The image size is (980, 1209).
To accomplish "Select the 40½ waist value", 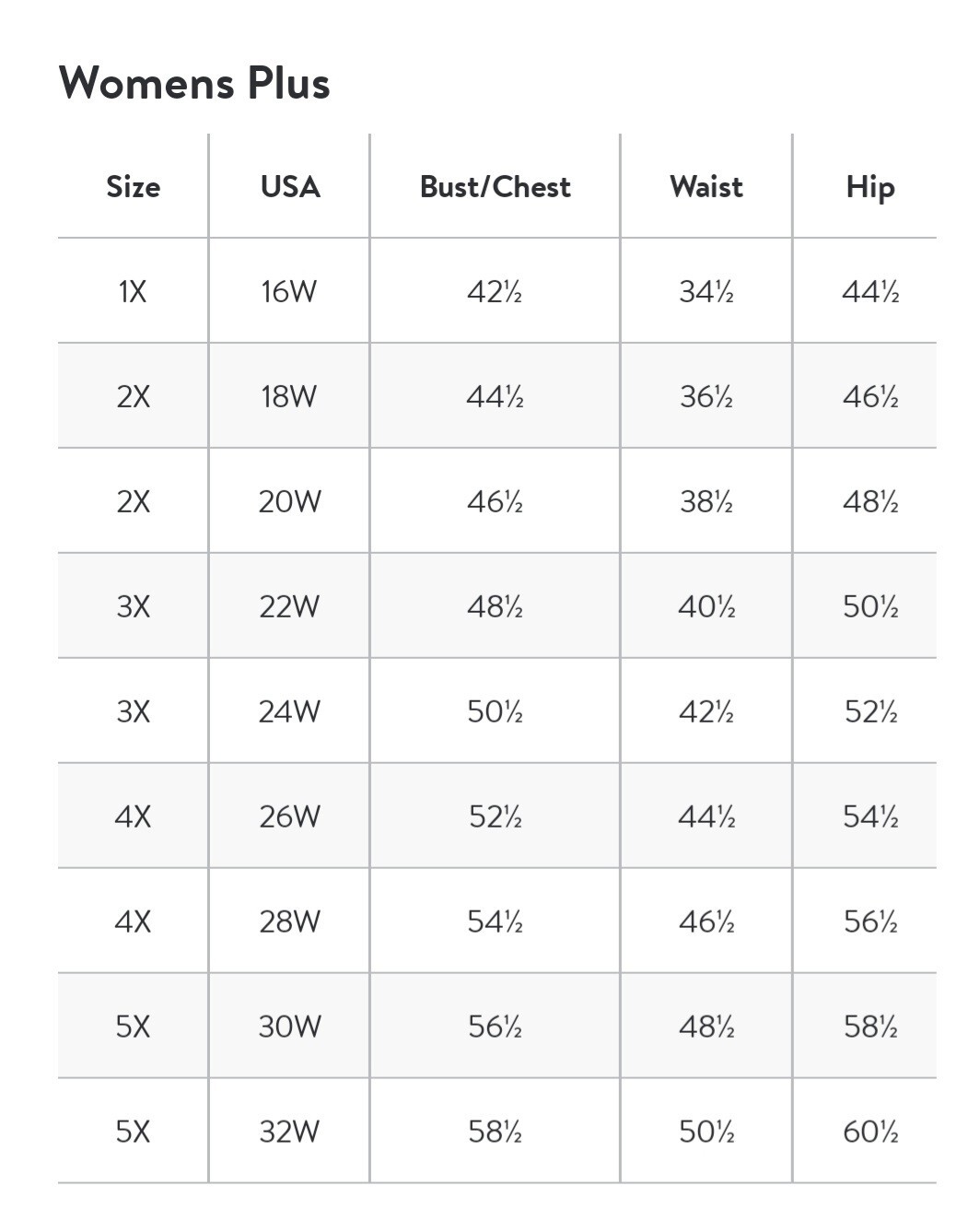I will click(706, 606).
